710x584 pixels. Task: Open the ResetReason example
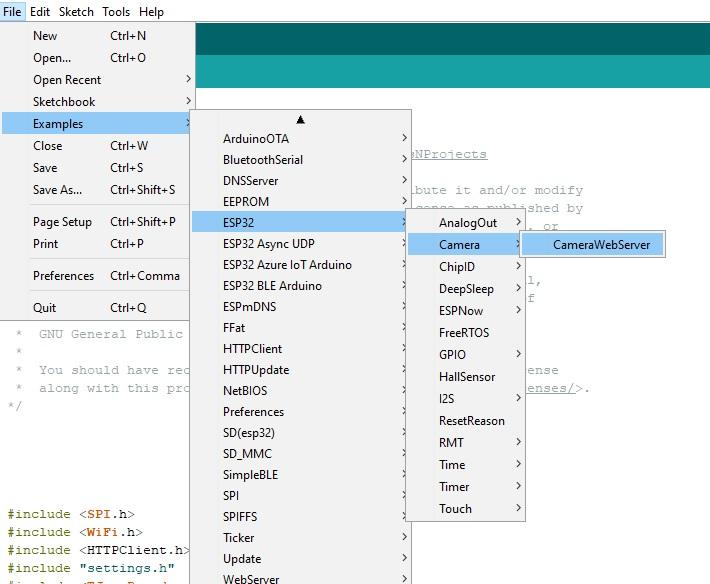[465, 421]
